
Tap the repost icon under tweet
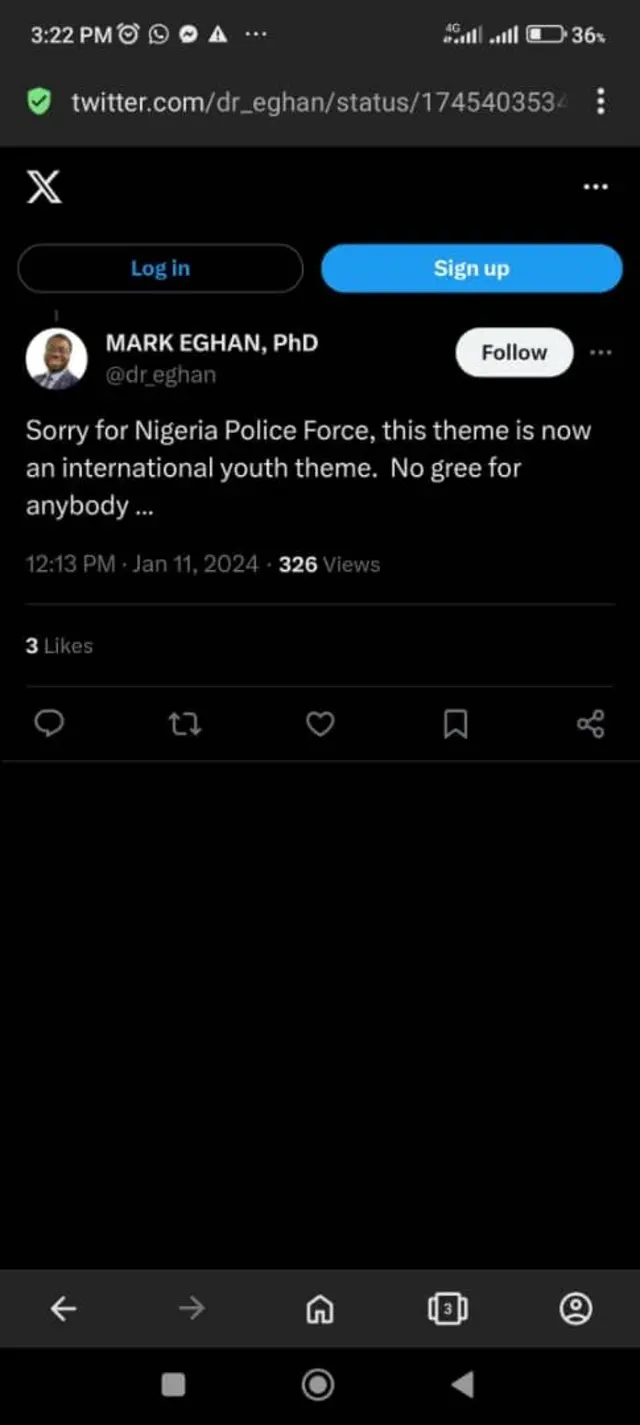click(185, 723)
